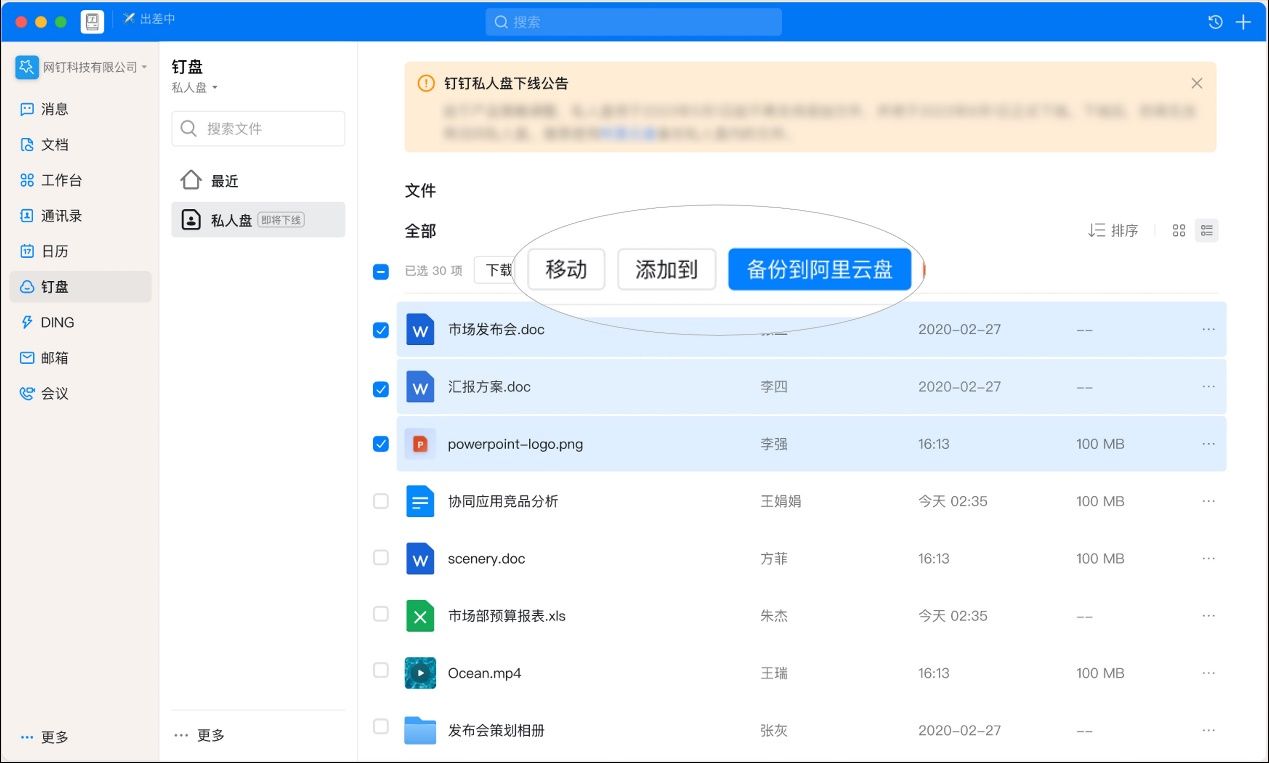Open the Ocean.mp4 file name

tap(484, 673)
